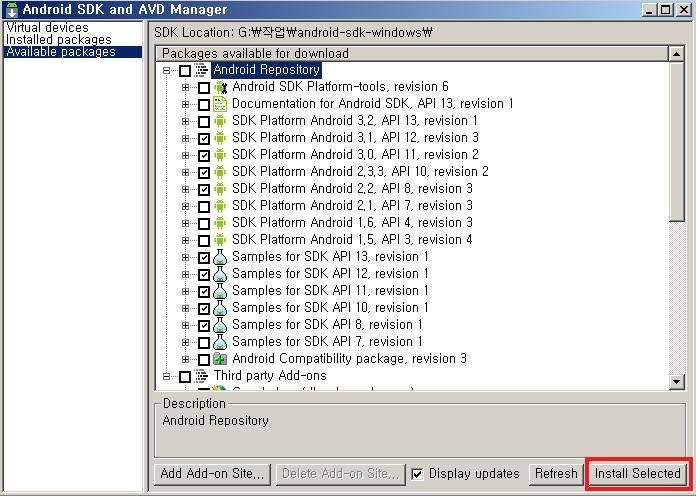Screen dimensions: 696x496
Task: Click flask icon for Samples for SDK API 13
Action: coord(220,257)
